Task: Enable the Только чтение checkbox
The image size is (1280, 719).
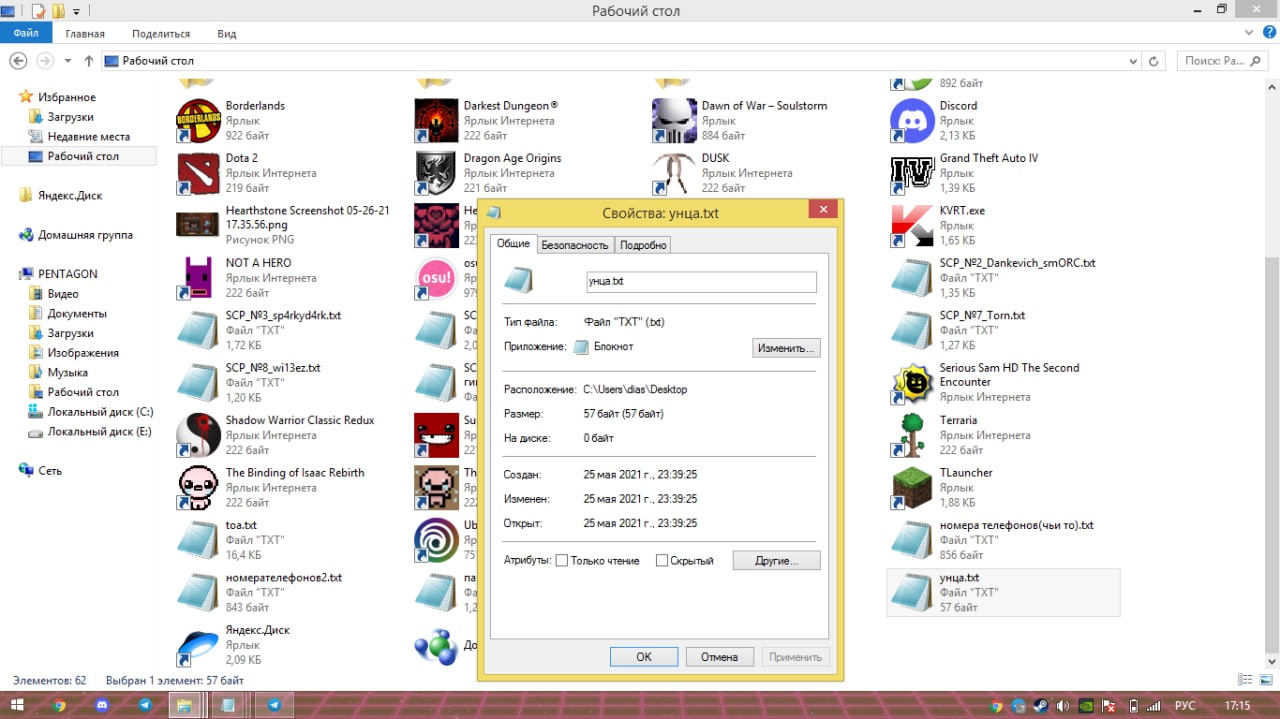Action: coord(562,561)
